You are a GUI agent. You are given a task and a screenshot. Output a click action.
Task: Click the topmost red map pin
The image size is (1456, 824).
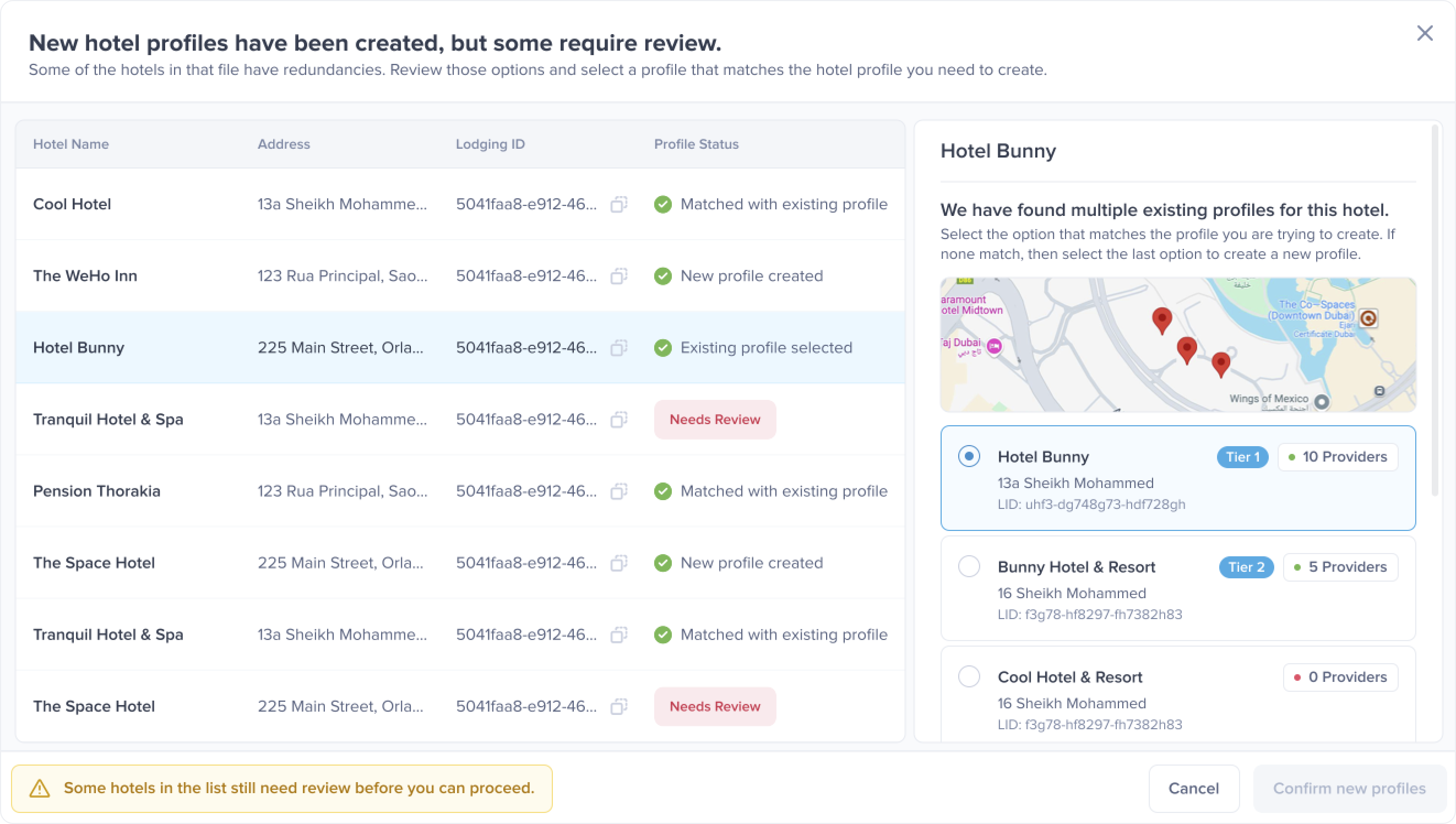[1161, 319]
